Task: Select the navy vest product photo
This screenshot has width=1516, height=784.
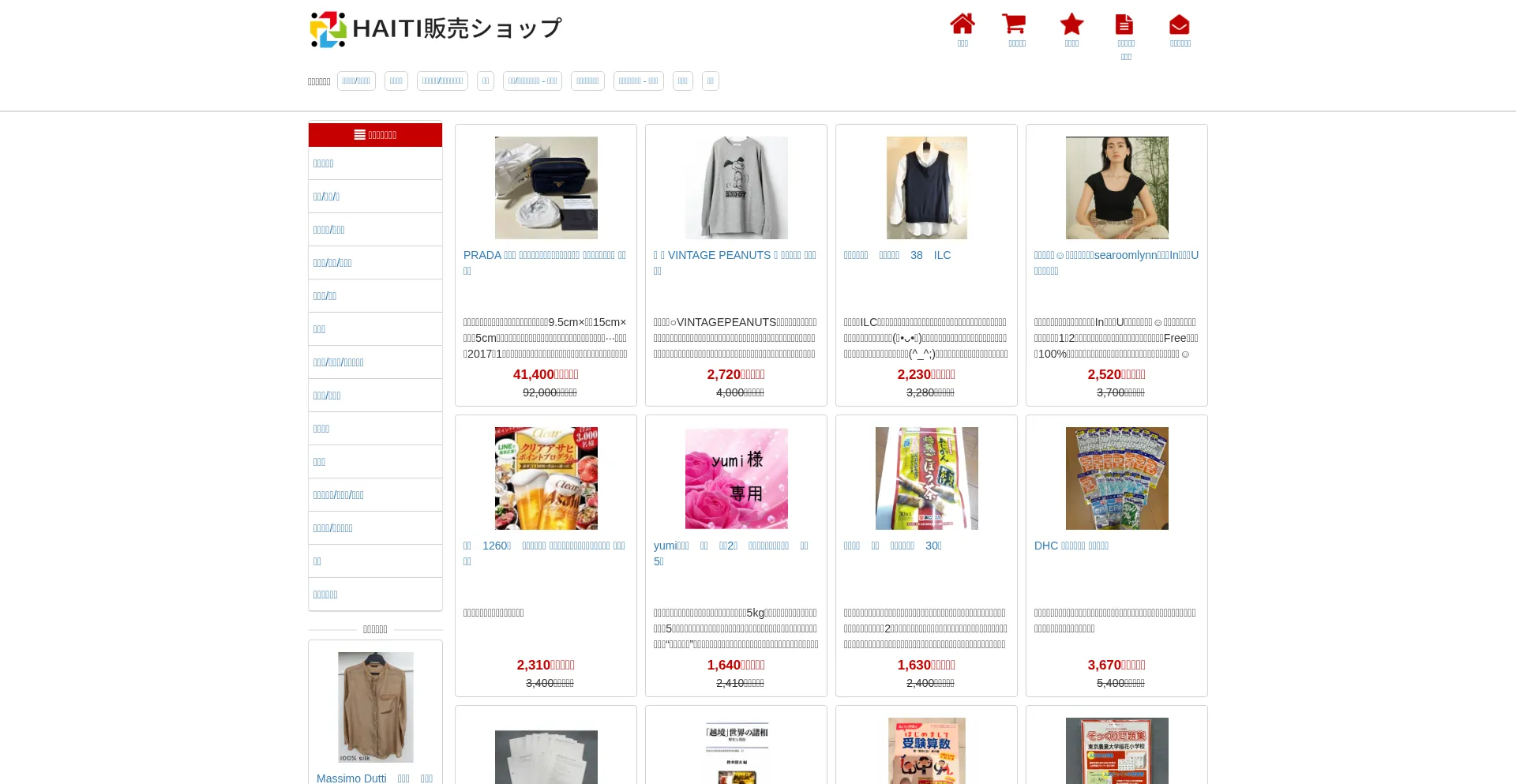Action: coord(926,188)
